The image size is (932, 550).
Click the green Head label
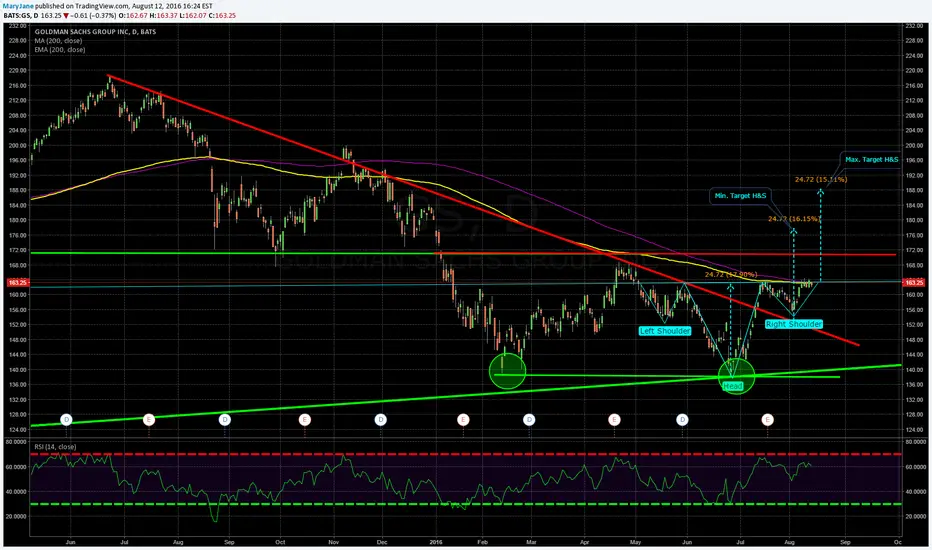tap(732, 386)
